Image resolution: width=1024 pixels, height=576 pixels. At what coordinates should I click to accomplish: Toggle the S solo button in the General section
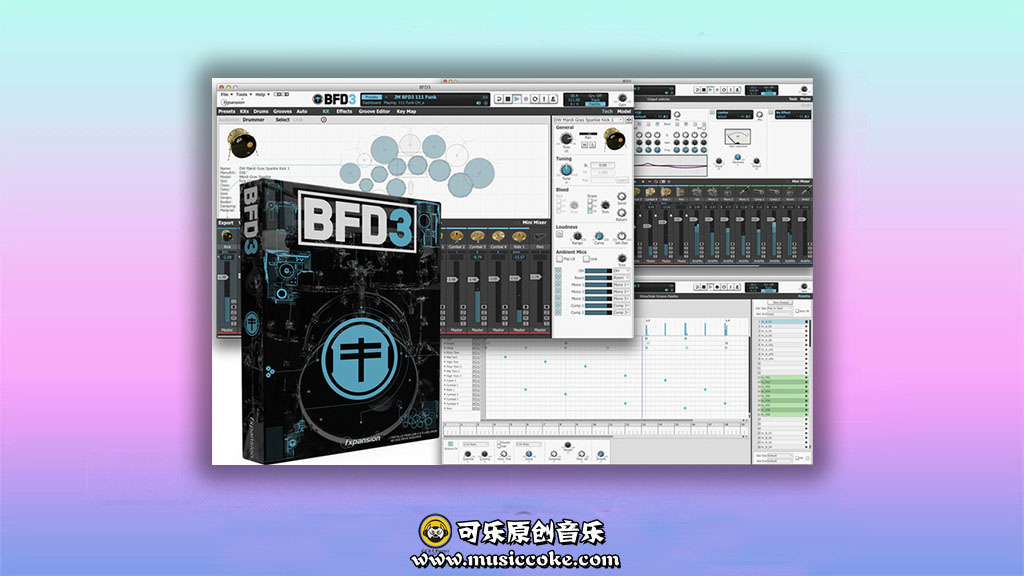(592, 145)
